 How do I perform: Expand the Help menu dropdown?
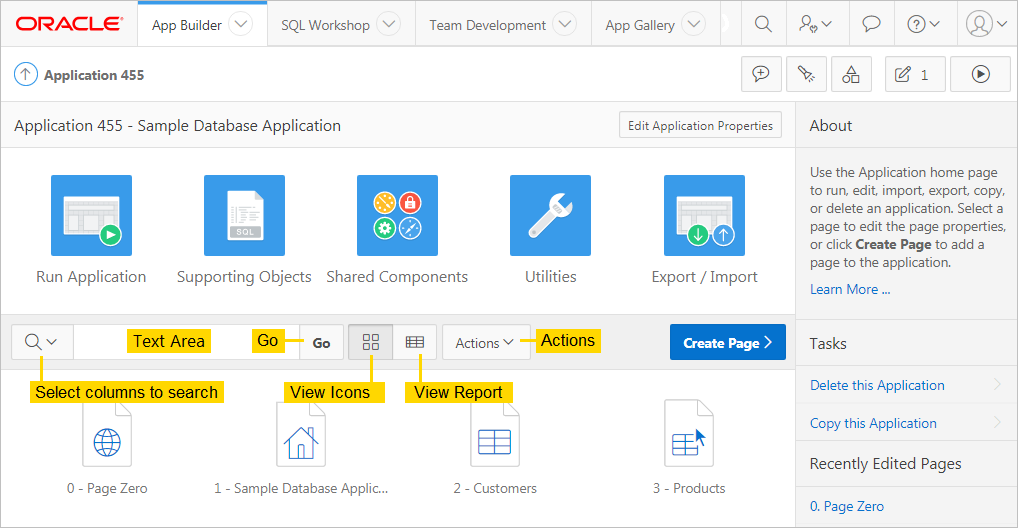pyautogui.click(x=922, y=24)
